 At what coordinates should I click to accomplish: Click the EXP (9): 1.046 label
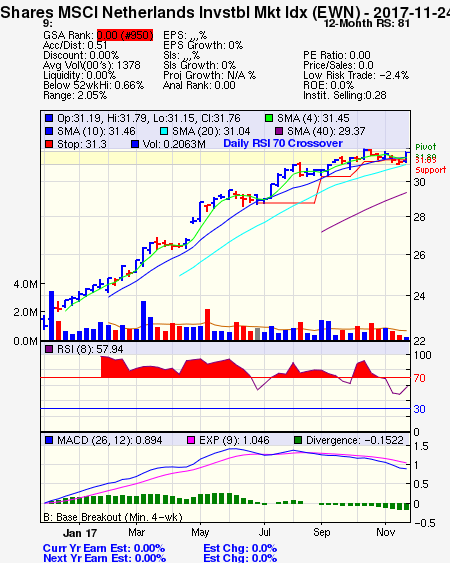(234, 440)
